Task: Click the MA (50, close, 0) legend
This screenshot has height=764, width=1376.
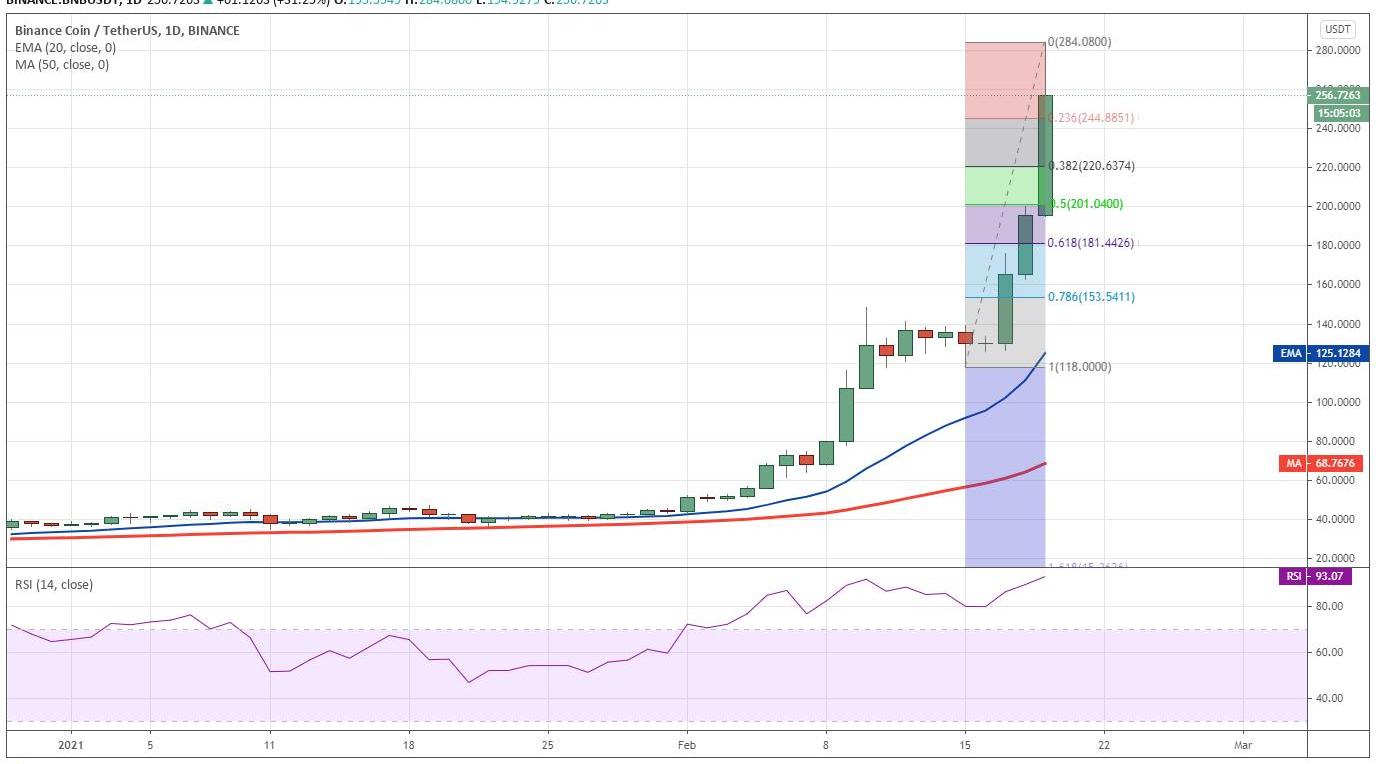Action: (62, 65)
